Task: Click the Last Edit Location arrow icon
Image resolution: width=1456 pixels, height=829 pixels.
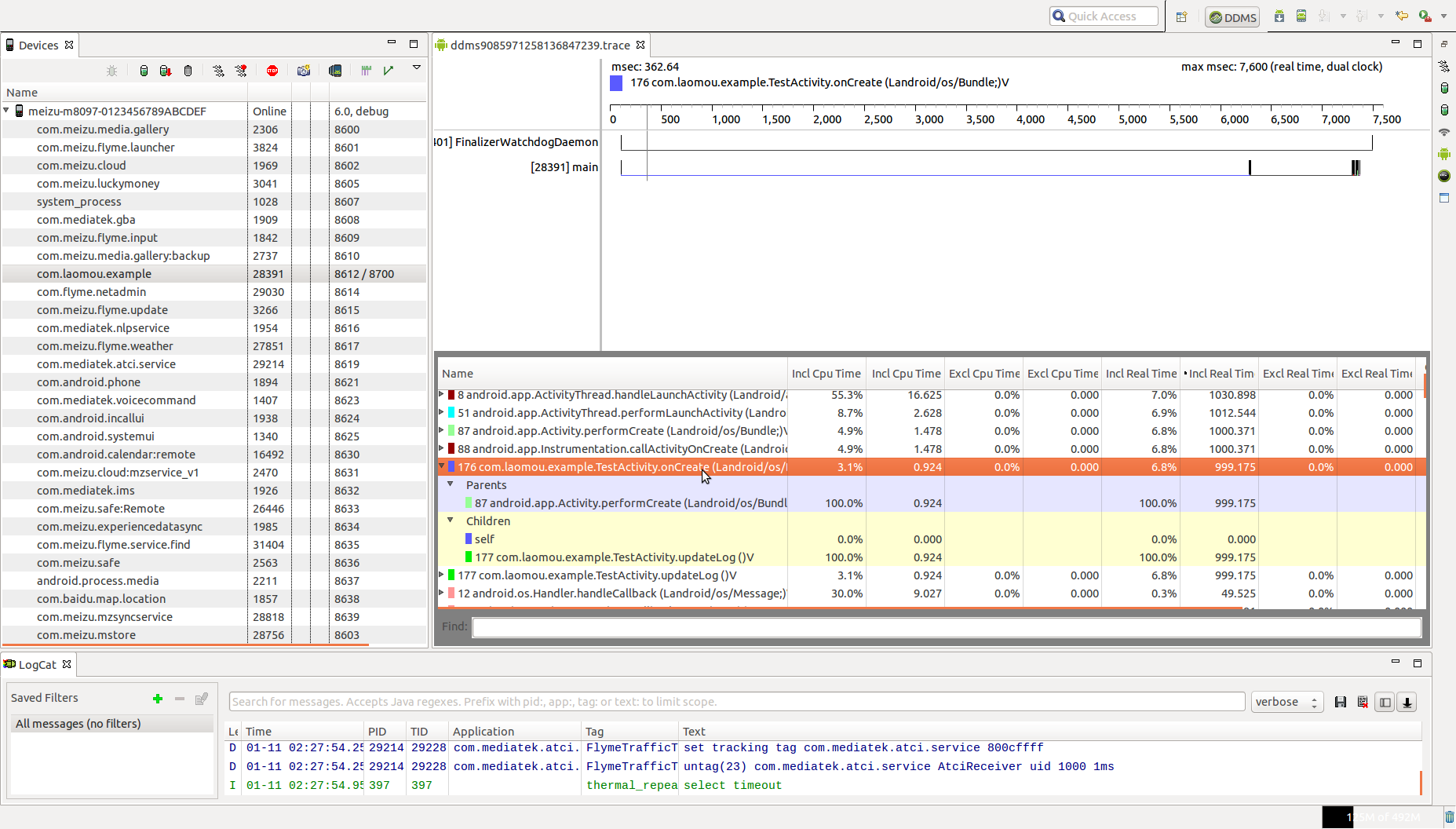Action: point(1402,16)
